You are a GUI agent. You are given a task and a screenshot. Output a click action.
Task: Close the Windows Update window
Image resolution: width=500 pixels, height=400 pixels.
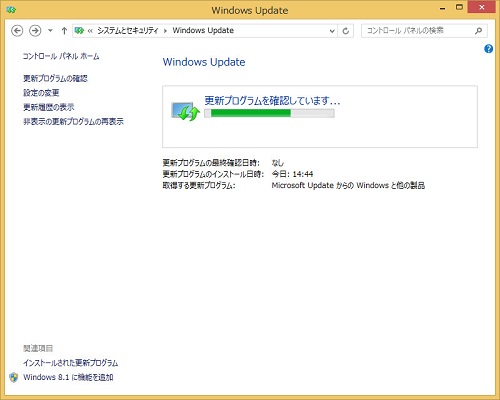481,7
